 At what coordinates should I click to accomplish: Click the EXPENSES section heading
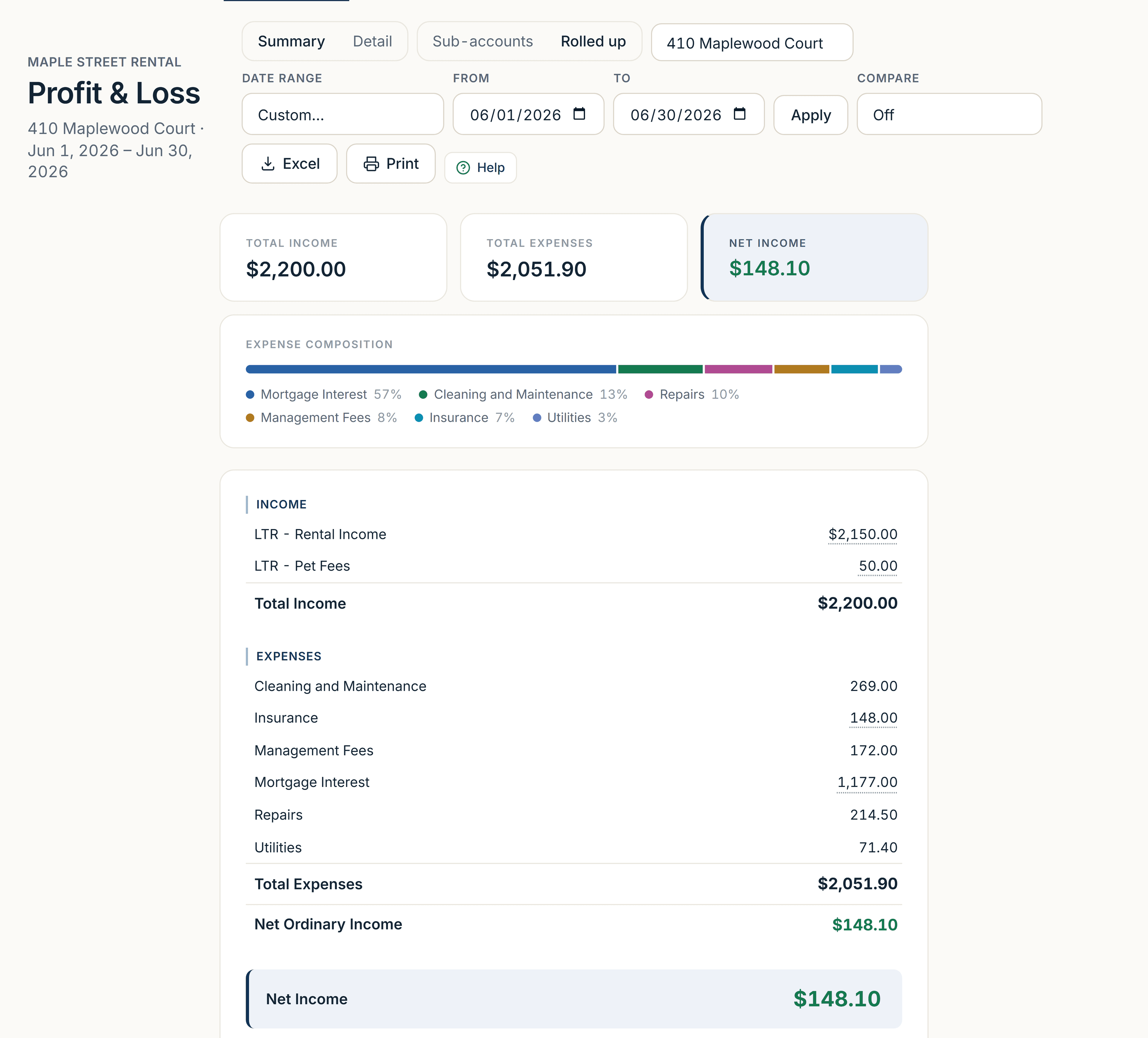click(289, 657)
